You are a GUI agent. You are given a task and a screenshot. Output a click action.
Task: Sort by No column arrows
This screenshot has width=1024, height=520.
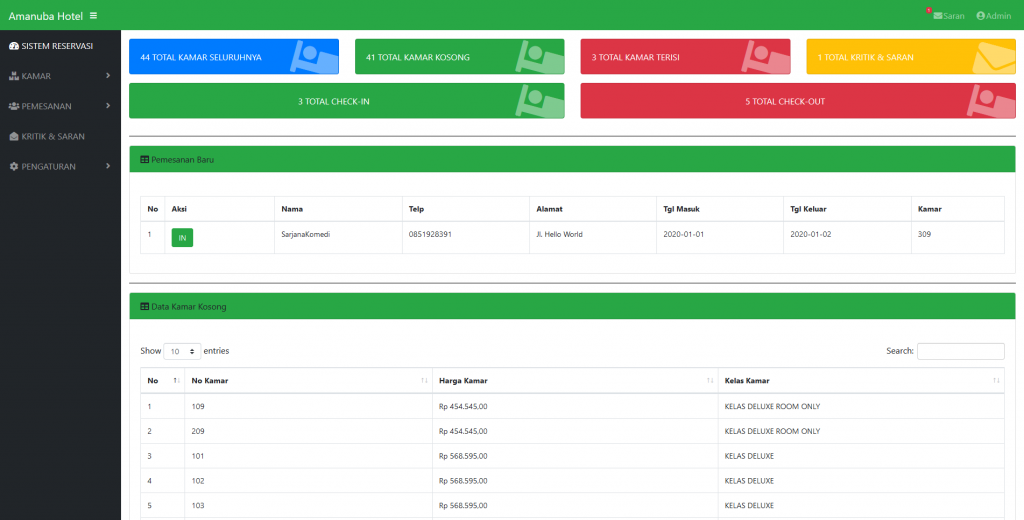(176, 381)
